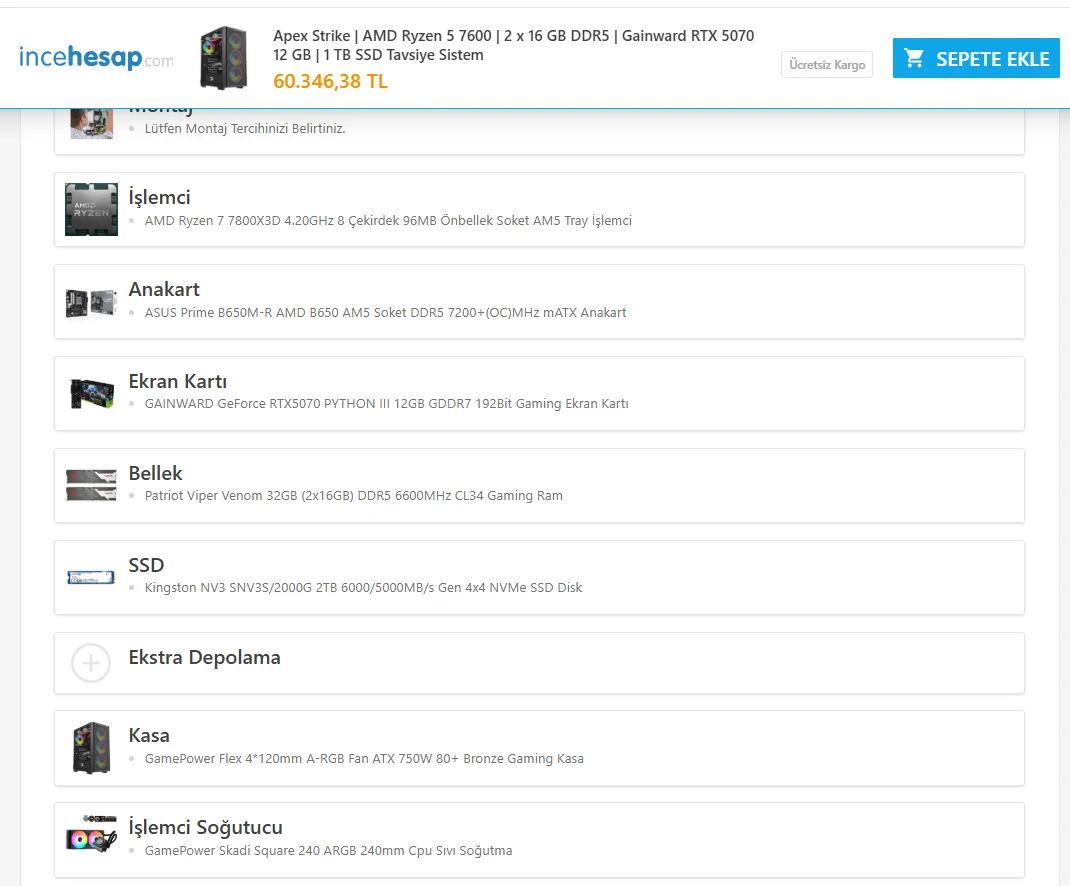Click the AMD Ryzen processor image
1070x886 pixels.
click(91, 210)
